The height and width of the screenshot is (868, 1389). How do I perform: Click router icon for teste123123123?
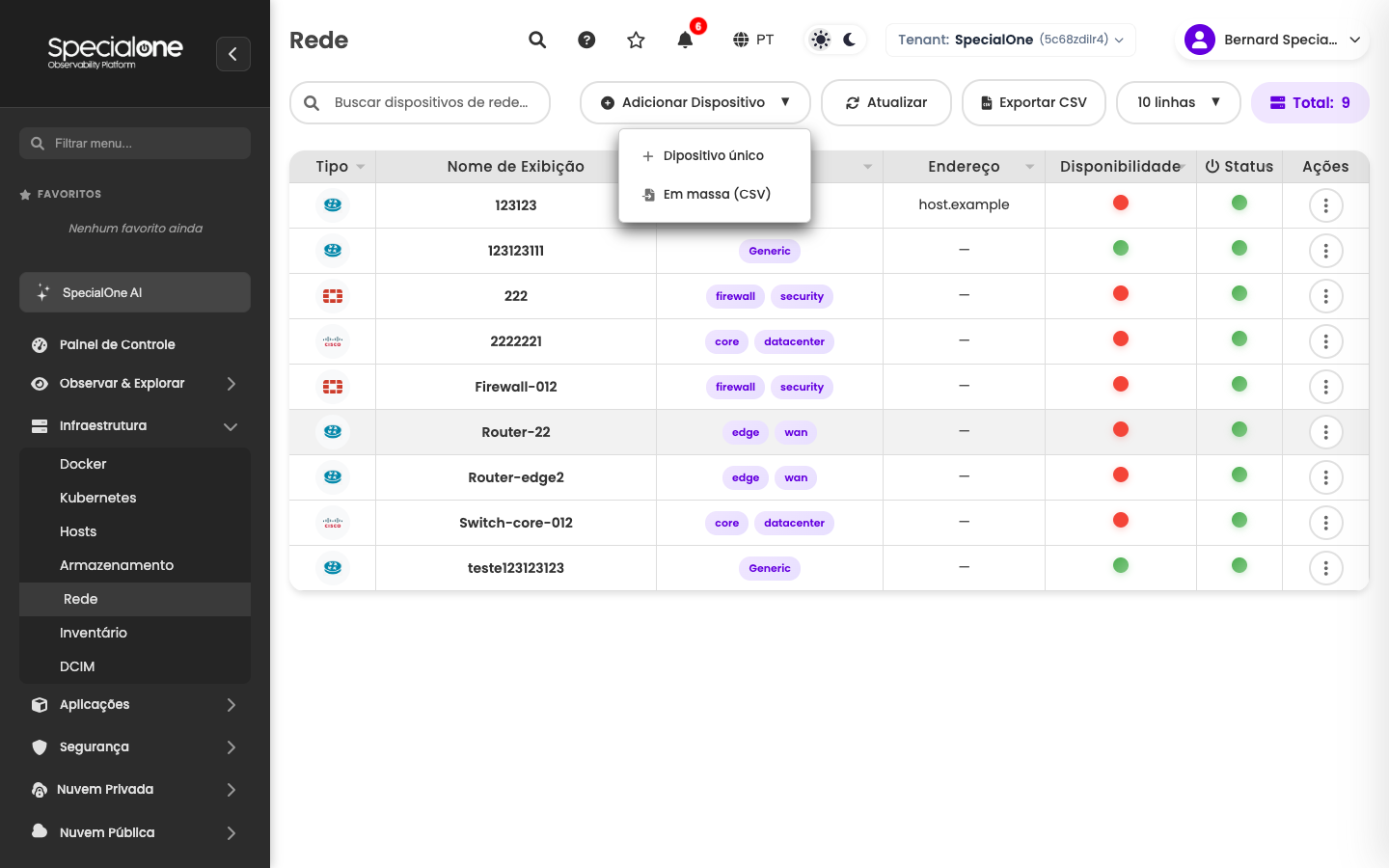point(333,568)
